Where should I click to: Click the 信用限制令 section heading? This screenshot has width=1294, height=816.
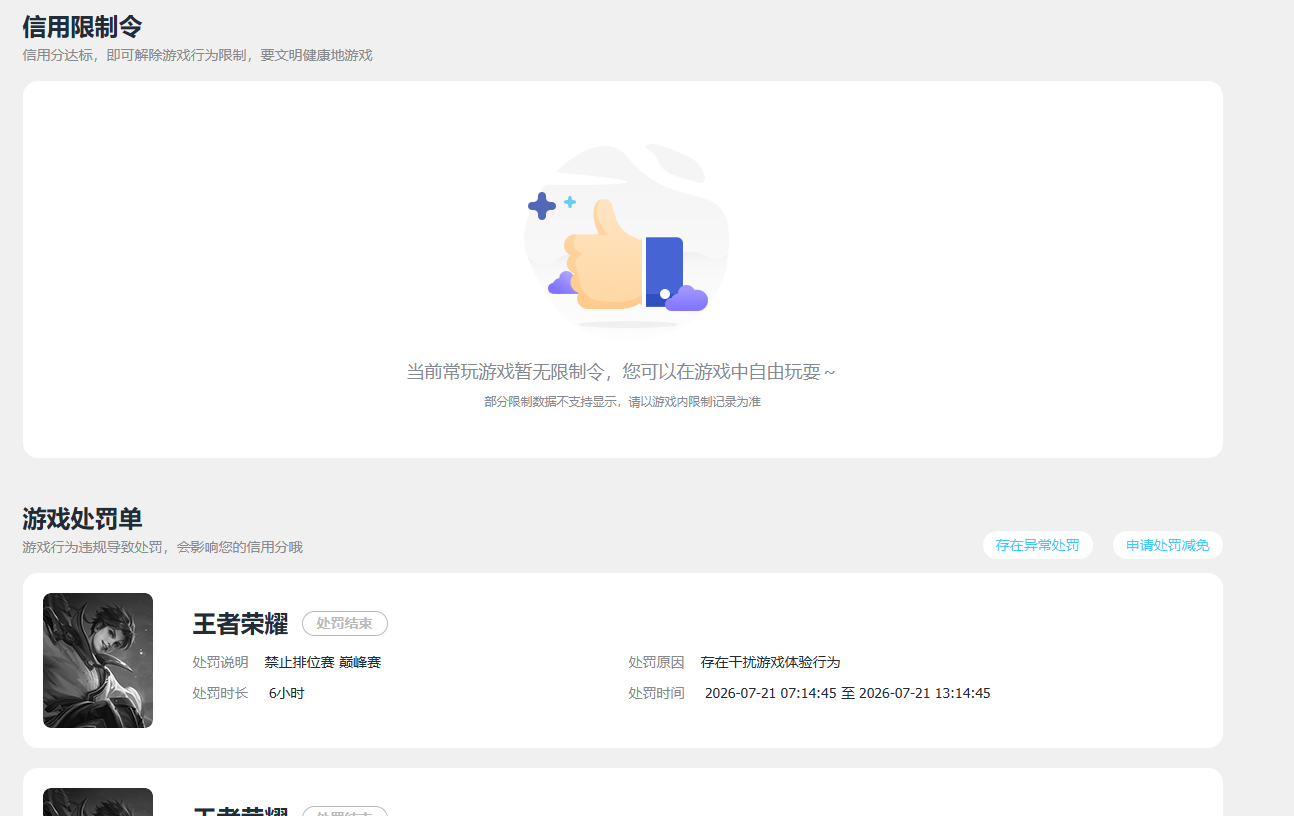(x=82, y=27)
